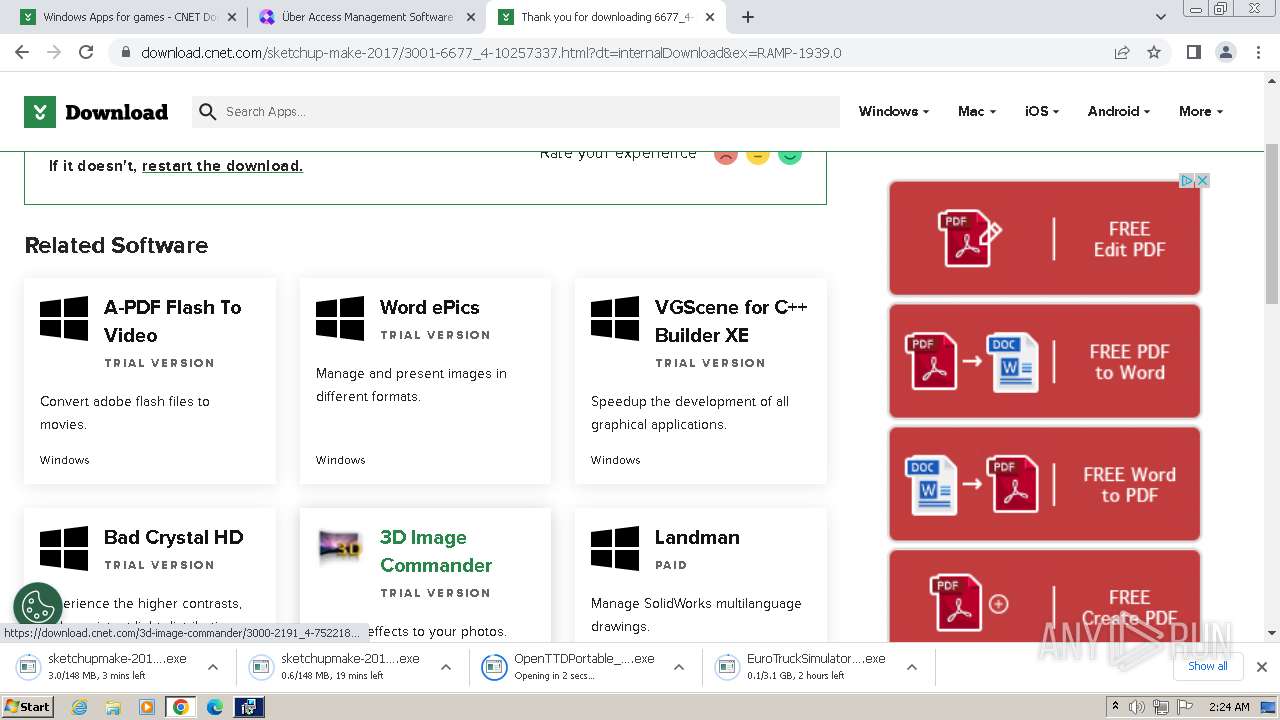This screenshot has height=720, width=1280.
Task: Open Internet Explorer from the taskbar
Action: (x=80, y=707)
